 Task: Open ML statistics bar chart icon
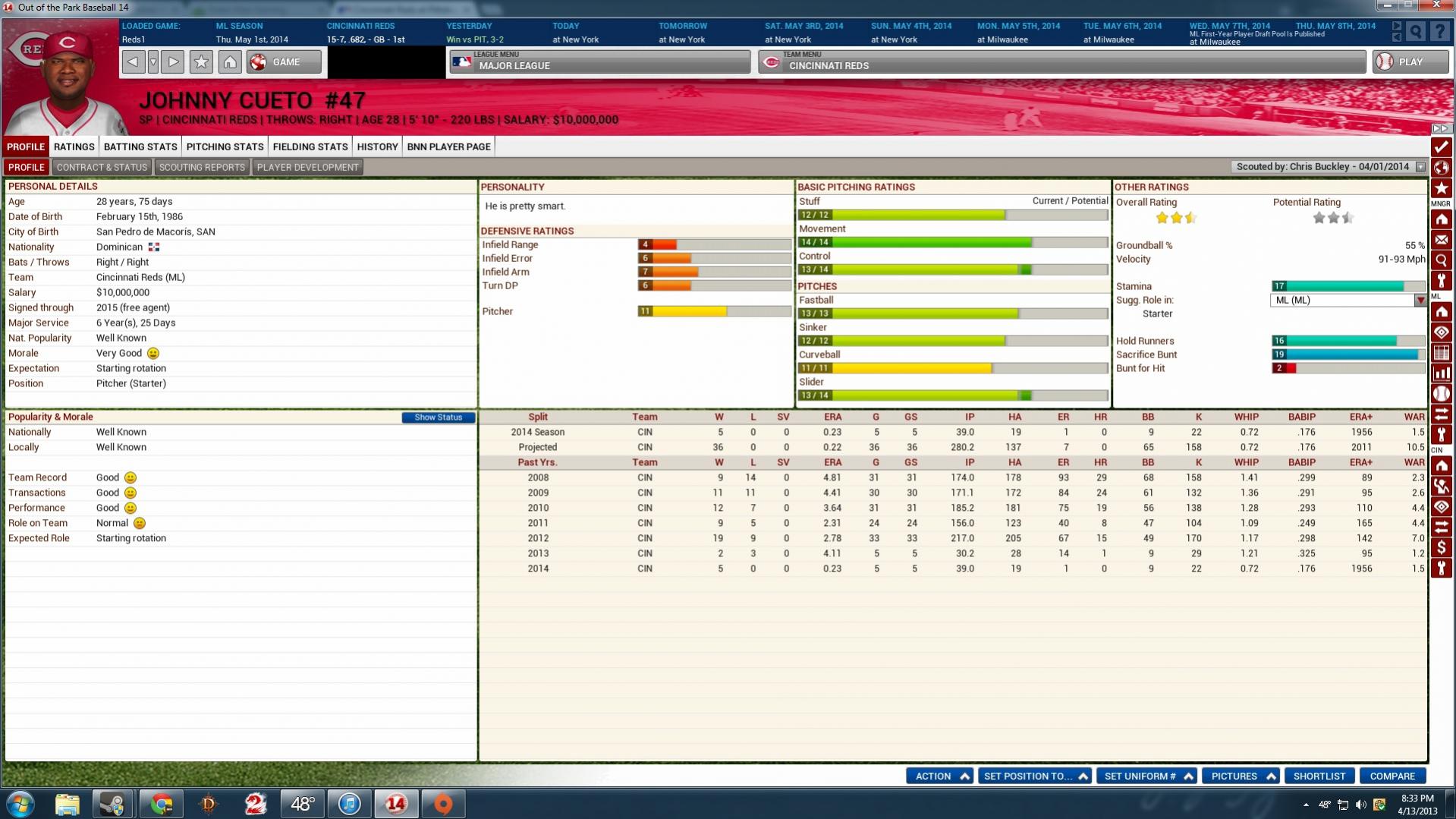click(x=1441, y=373)
